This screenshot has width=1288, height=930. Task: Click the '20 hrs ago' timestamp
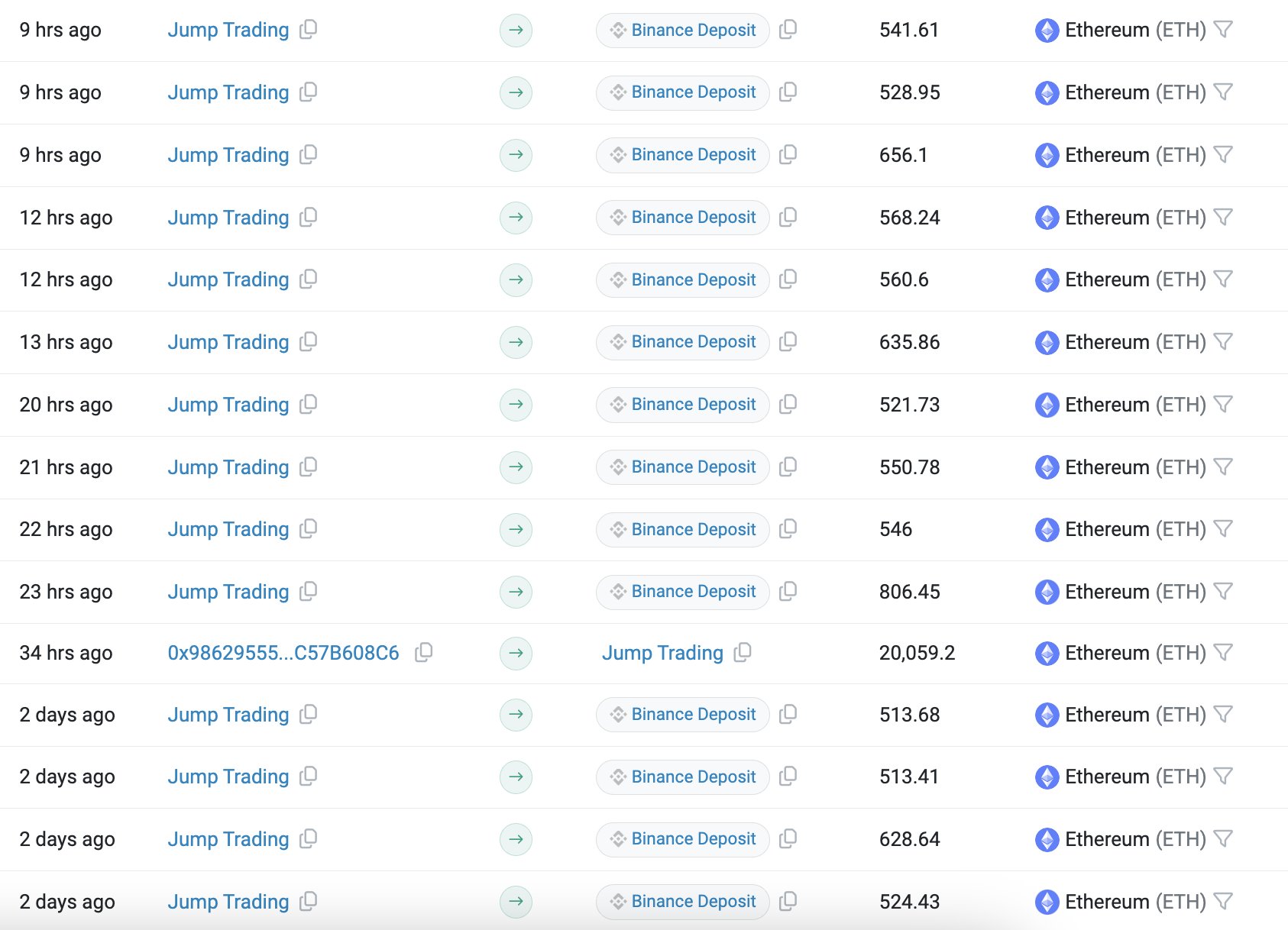click(66, 405)
